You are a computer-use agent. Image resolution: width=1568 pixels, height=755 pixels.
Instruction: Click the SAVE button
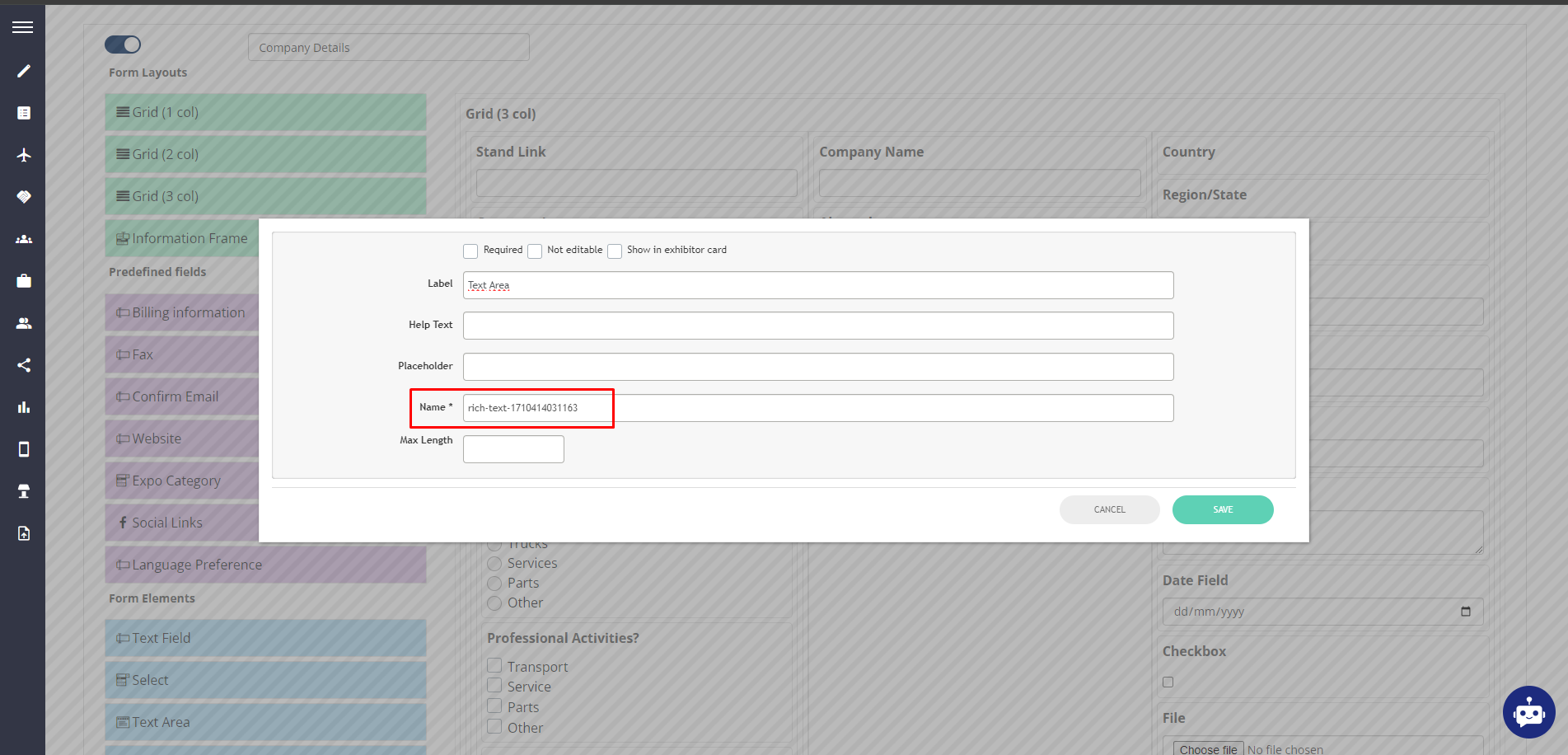pos(1222,509)
